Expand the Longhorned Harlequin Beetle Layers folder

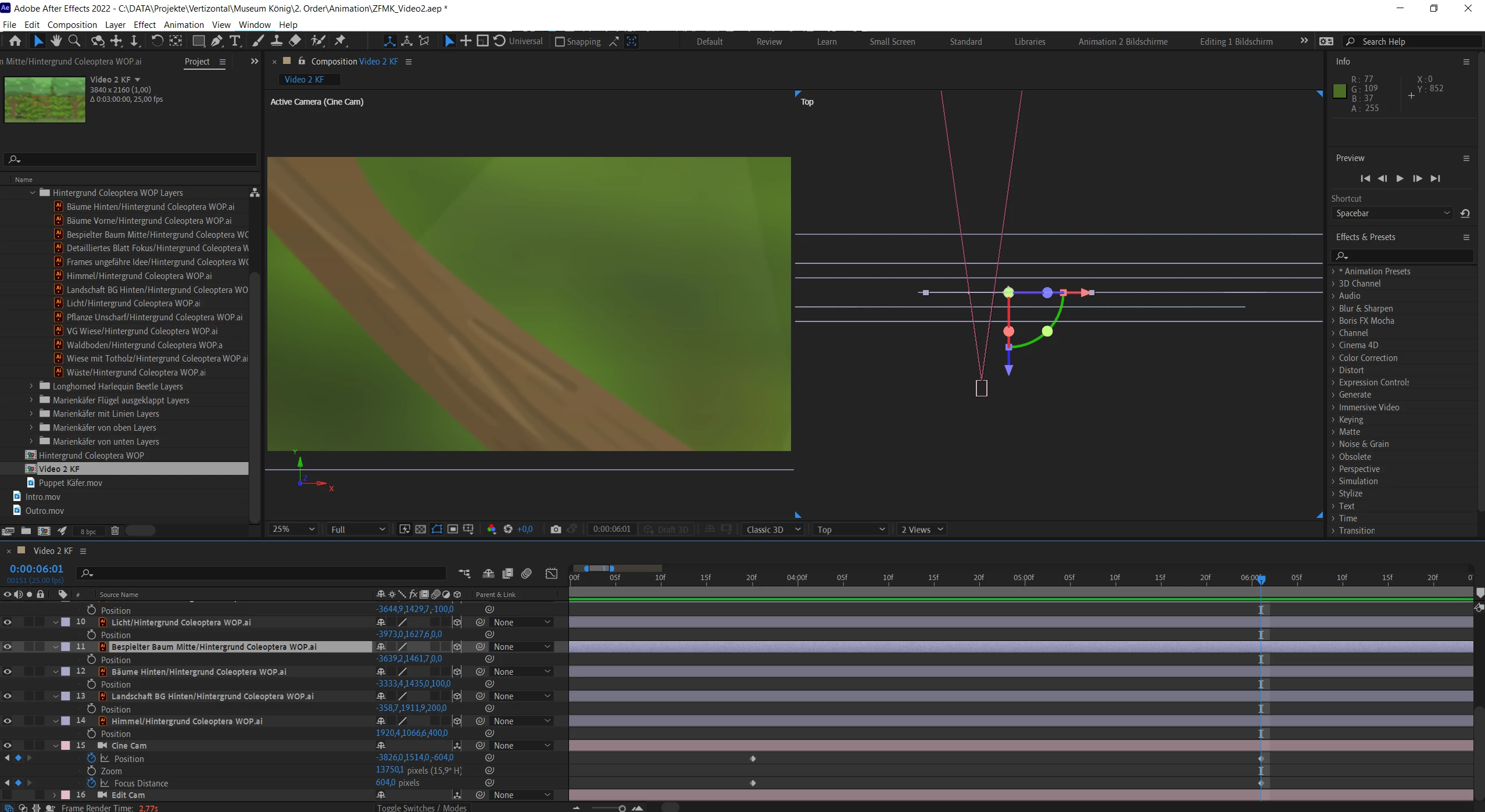pos(31,386)
